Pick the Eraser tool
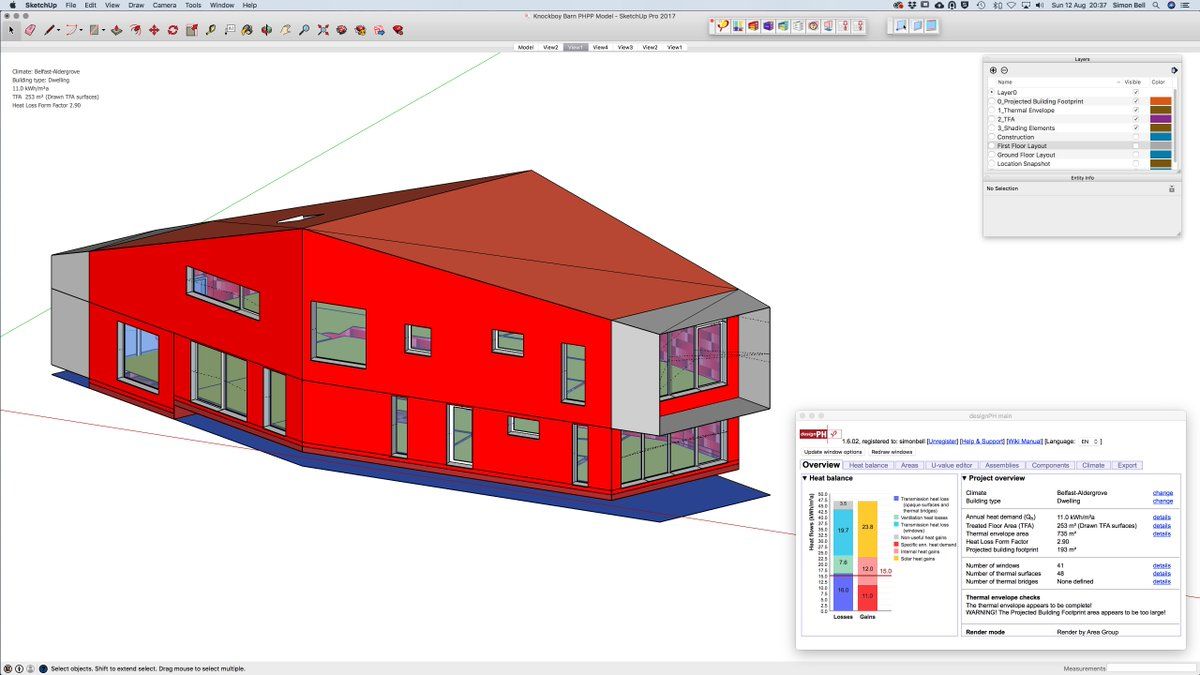The image size is (1200, 675). click(x=29, y=30)
